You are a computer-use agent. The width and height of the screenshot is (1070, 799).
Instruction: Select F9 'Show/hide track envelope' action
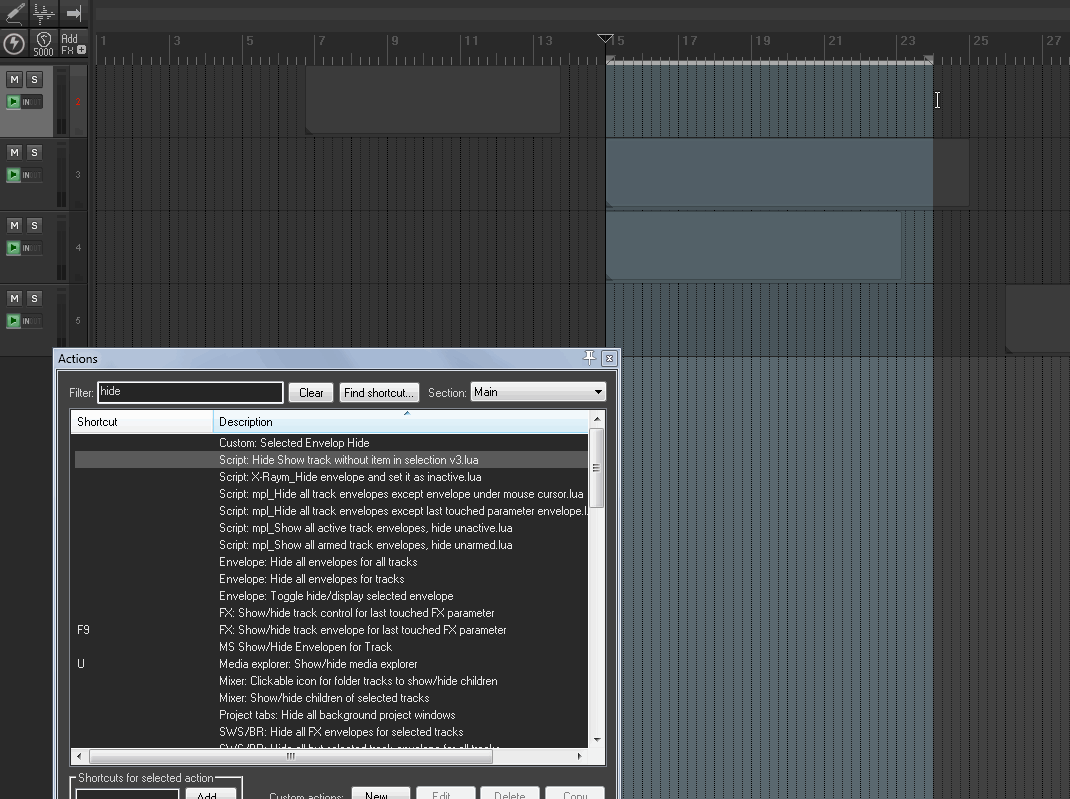331,630
